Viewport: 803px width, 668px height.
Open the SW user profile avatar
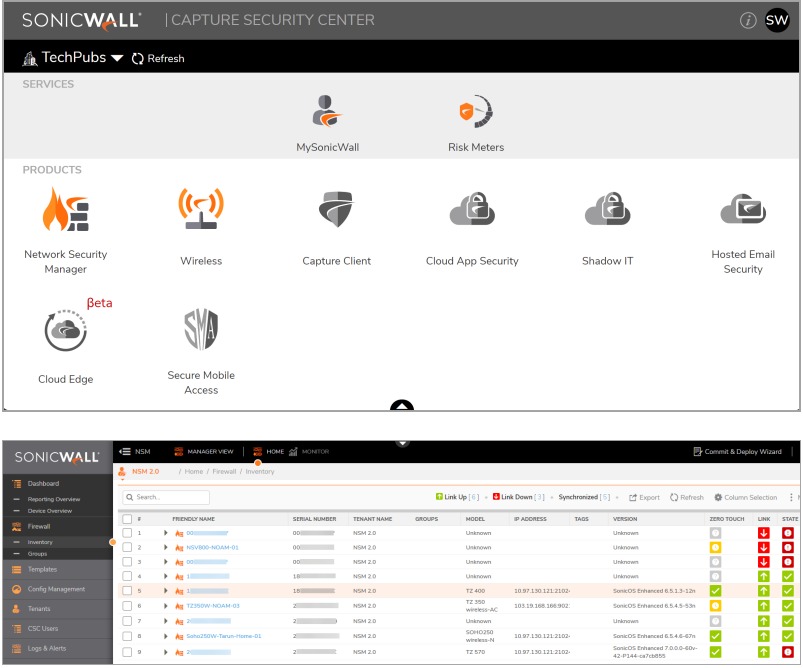tap(777, 20)
